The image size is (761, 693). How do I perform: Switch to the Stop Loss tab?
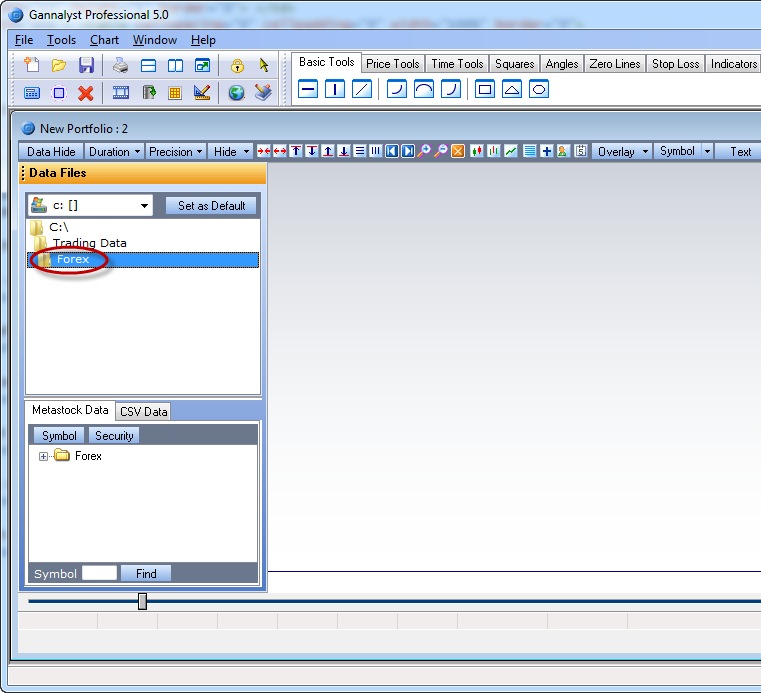pos(675,64)
